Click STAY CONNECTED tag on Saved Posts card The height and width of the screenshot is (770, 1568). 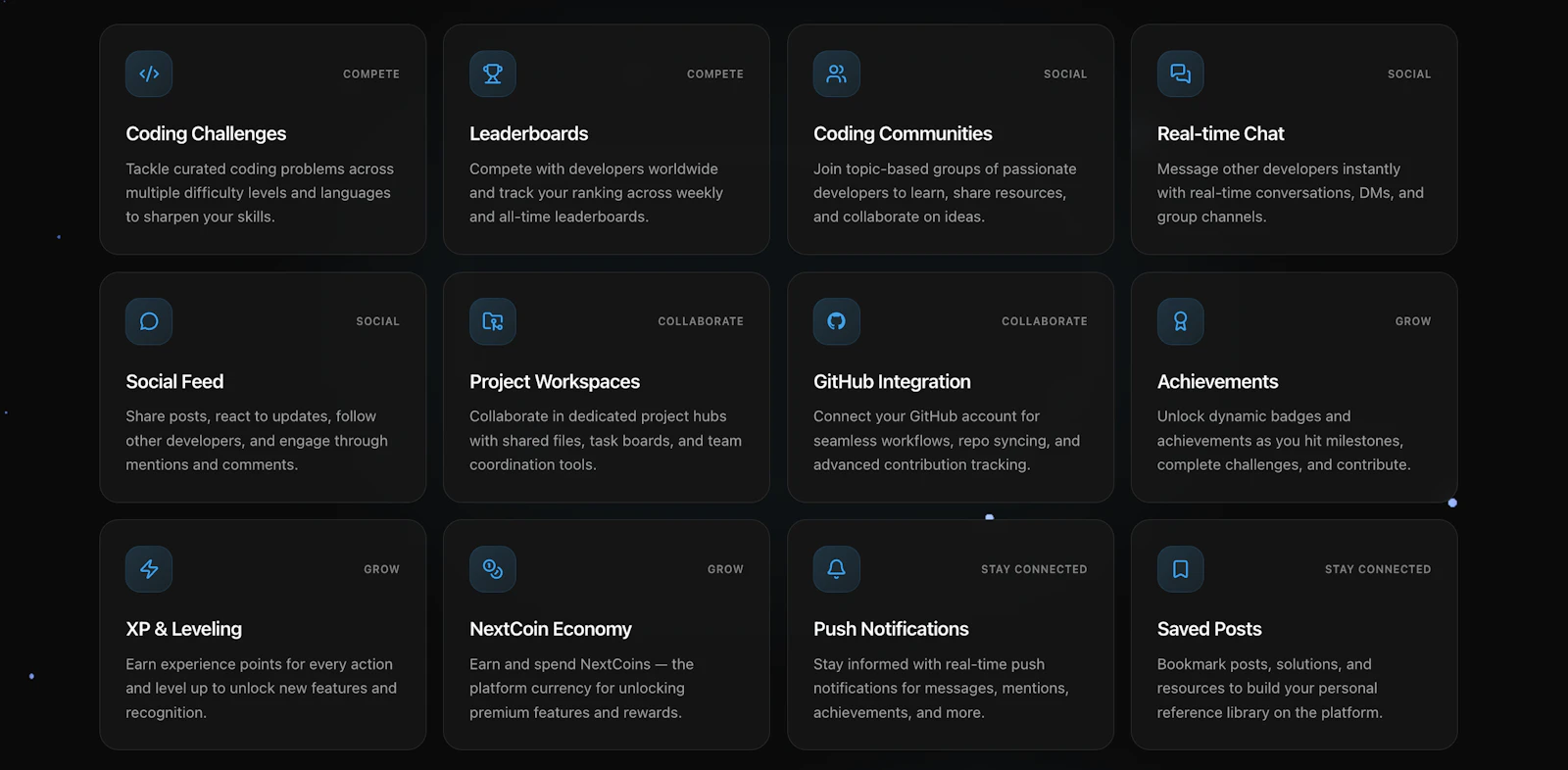[x=1378, y=569]
